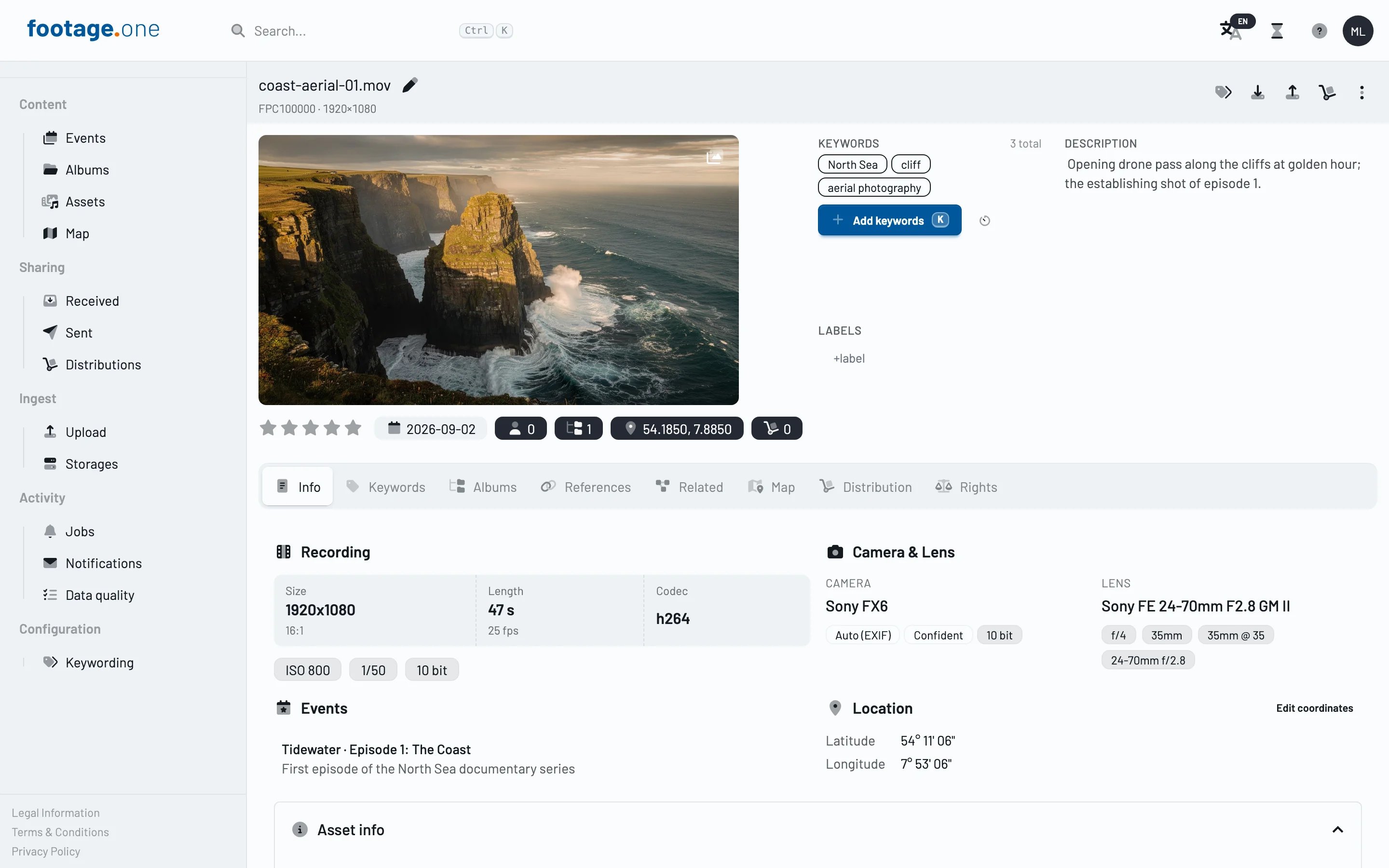The width and height of the screenshot is (1389, 868).
Task: Click the aerial photography keyword chip
Action: coord(873,188)
